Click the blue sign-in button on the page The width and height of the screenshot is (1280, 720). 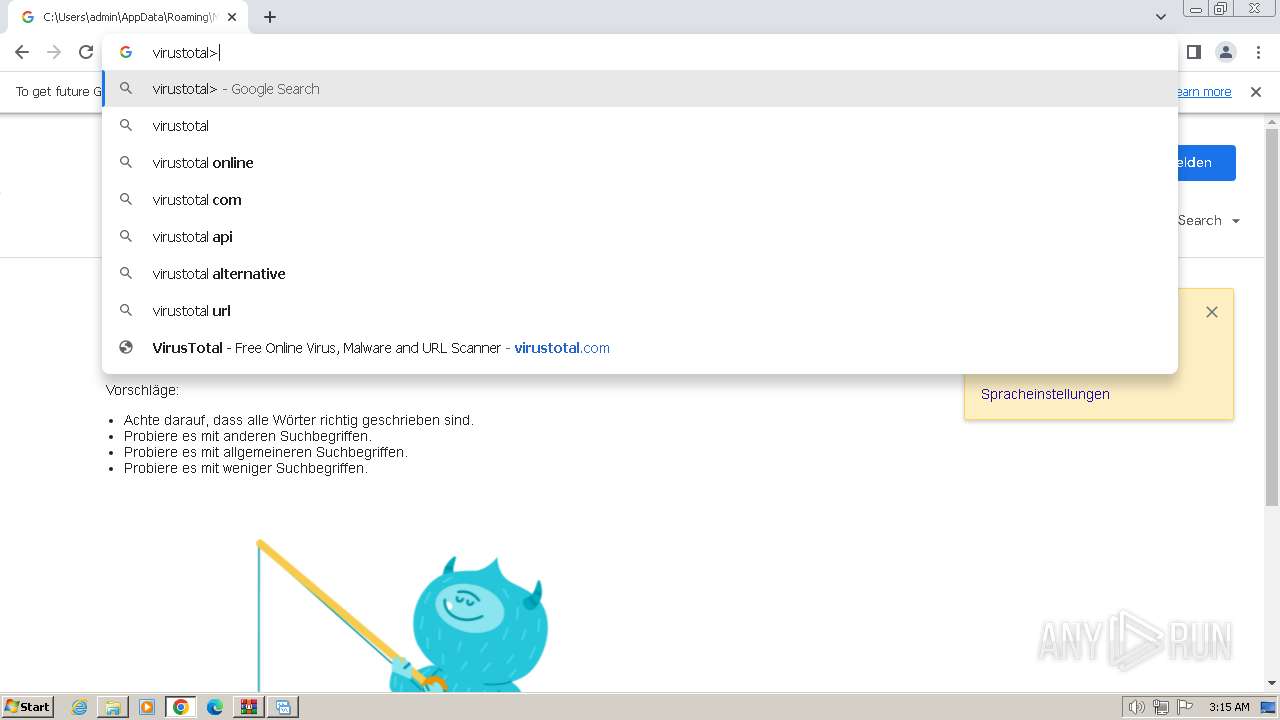[x=1205, y=163]
